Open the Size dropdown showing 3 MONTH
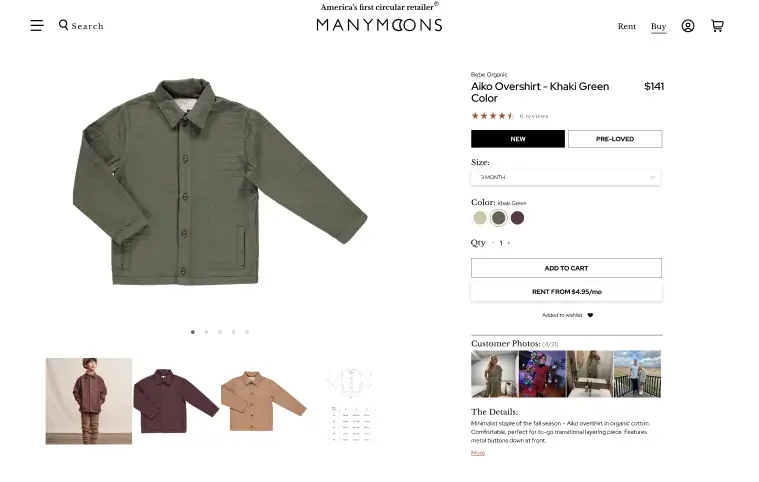 pos(566,177)
